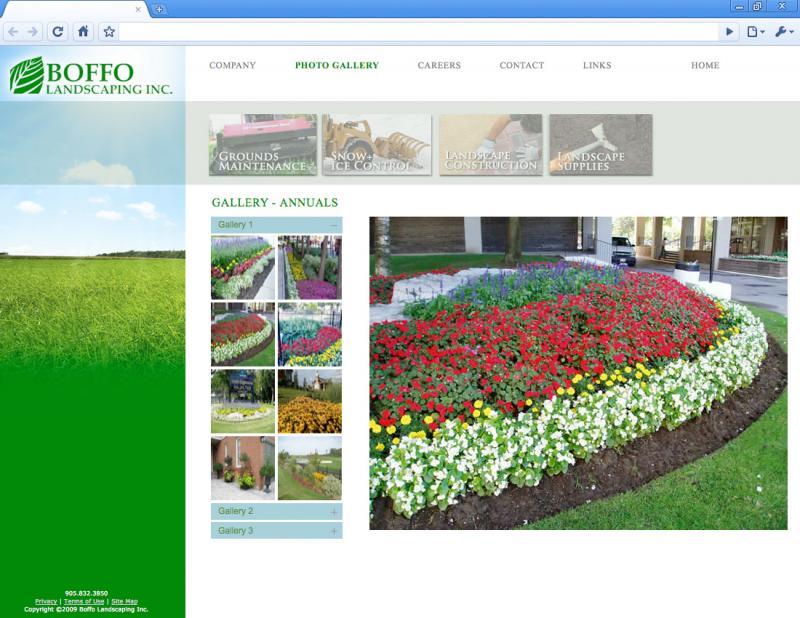Go to the Careers page
This screenshot has height=618, width=800.
click(x=439, y=66)
